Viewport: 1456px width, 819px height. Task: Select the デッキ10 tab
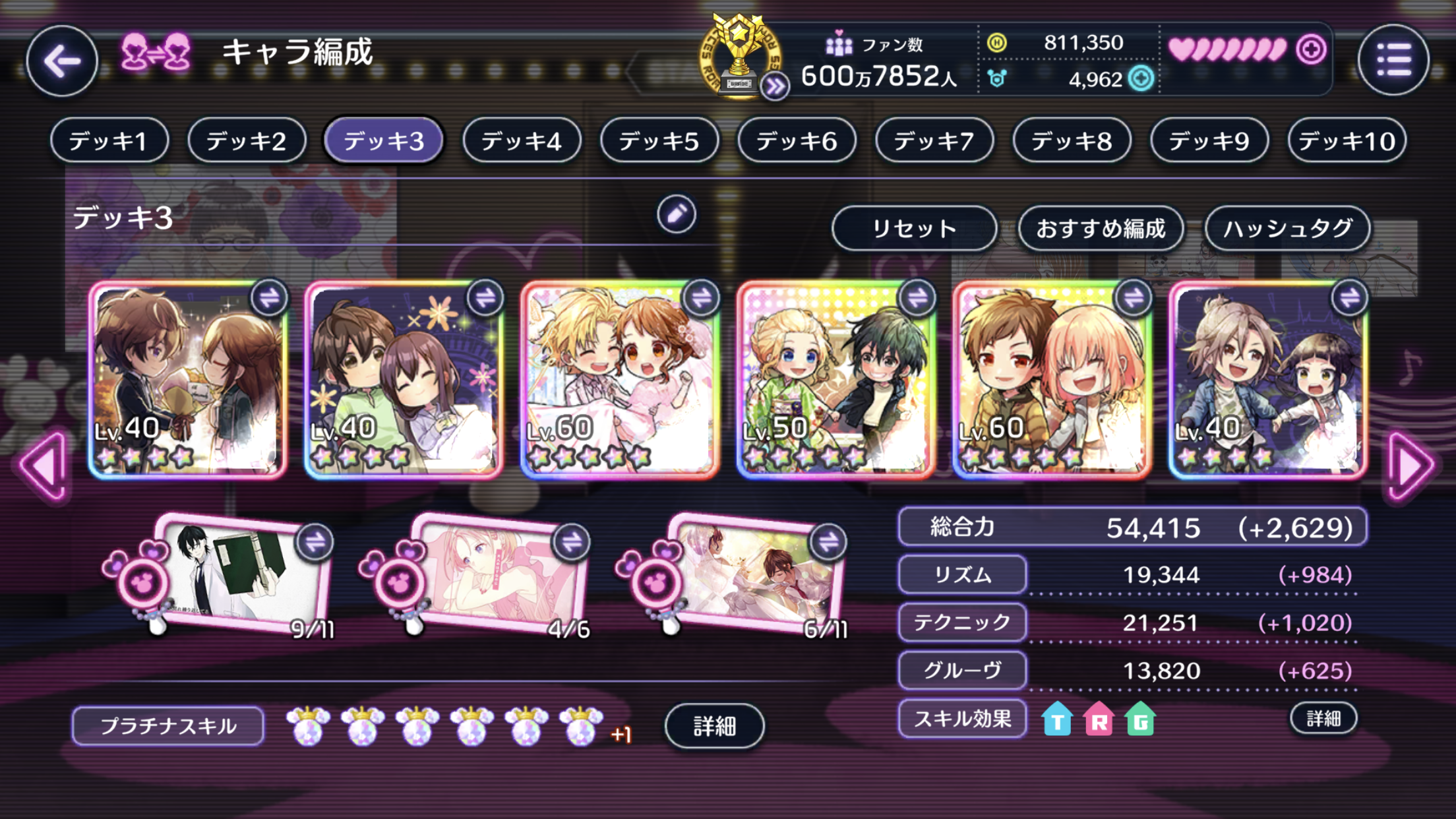pos(1347,140)
